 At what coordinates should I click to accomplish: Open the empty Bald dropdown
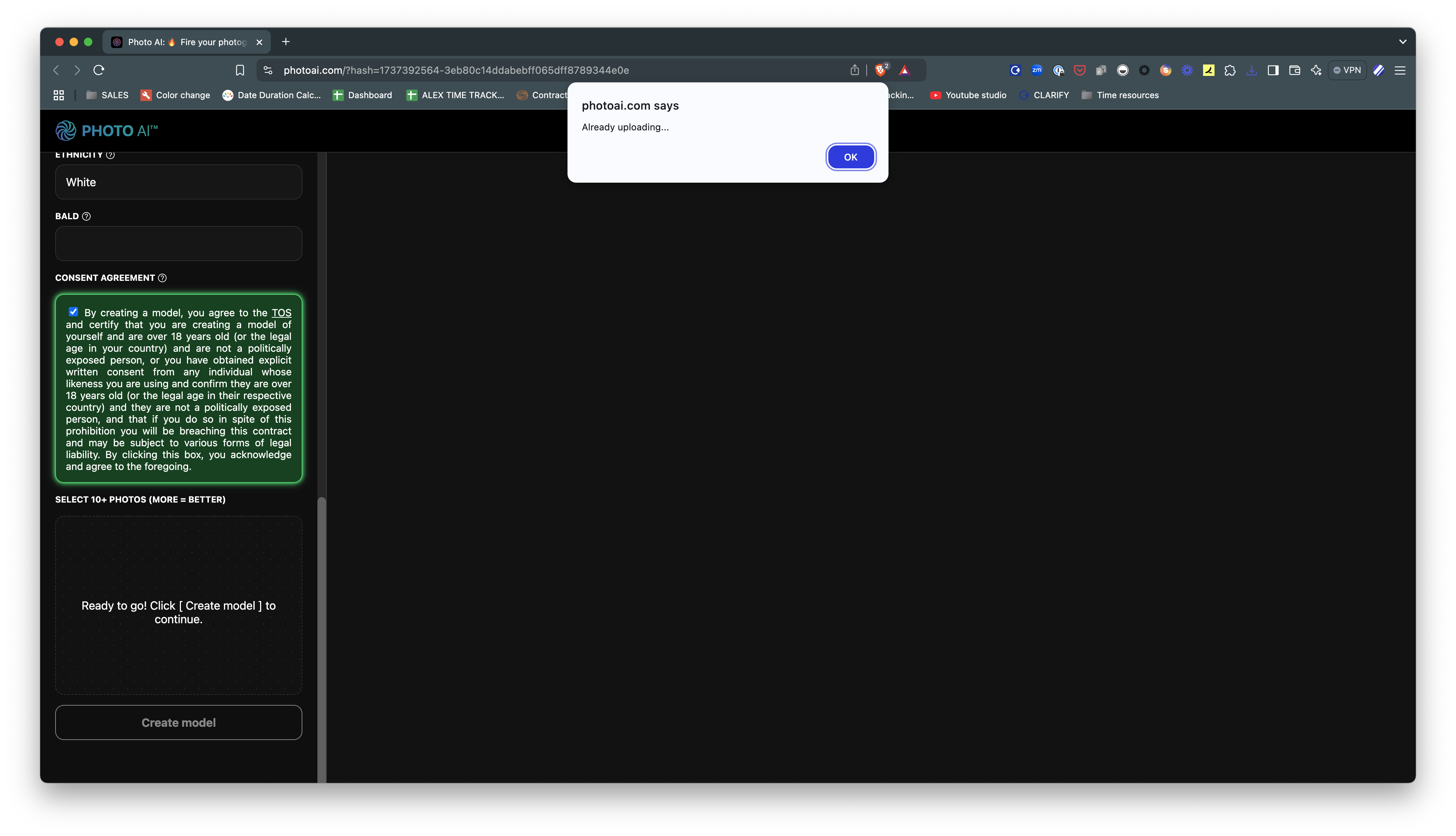pyautogui.click(x=178, y=244)
